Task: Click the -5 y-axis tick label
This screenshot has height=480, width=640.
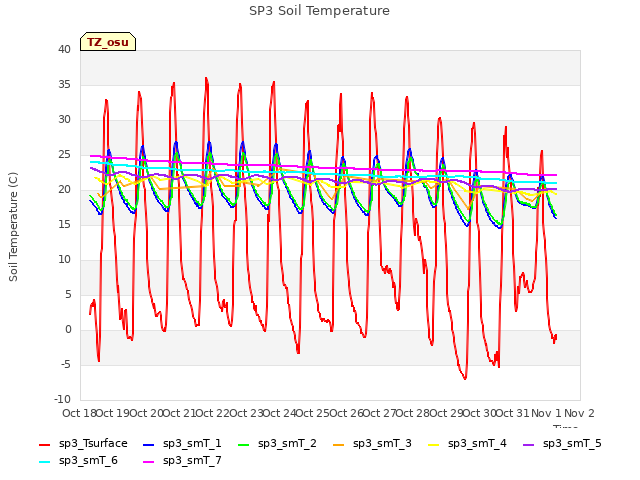Action: point(65,365)
